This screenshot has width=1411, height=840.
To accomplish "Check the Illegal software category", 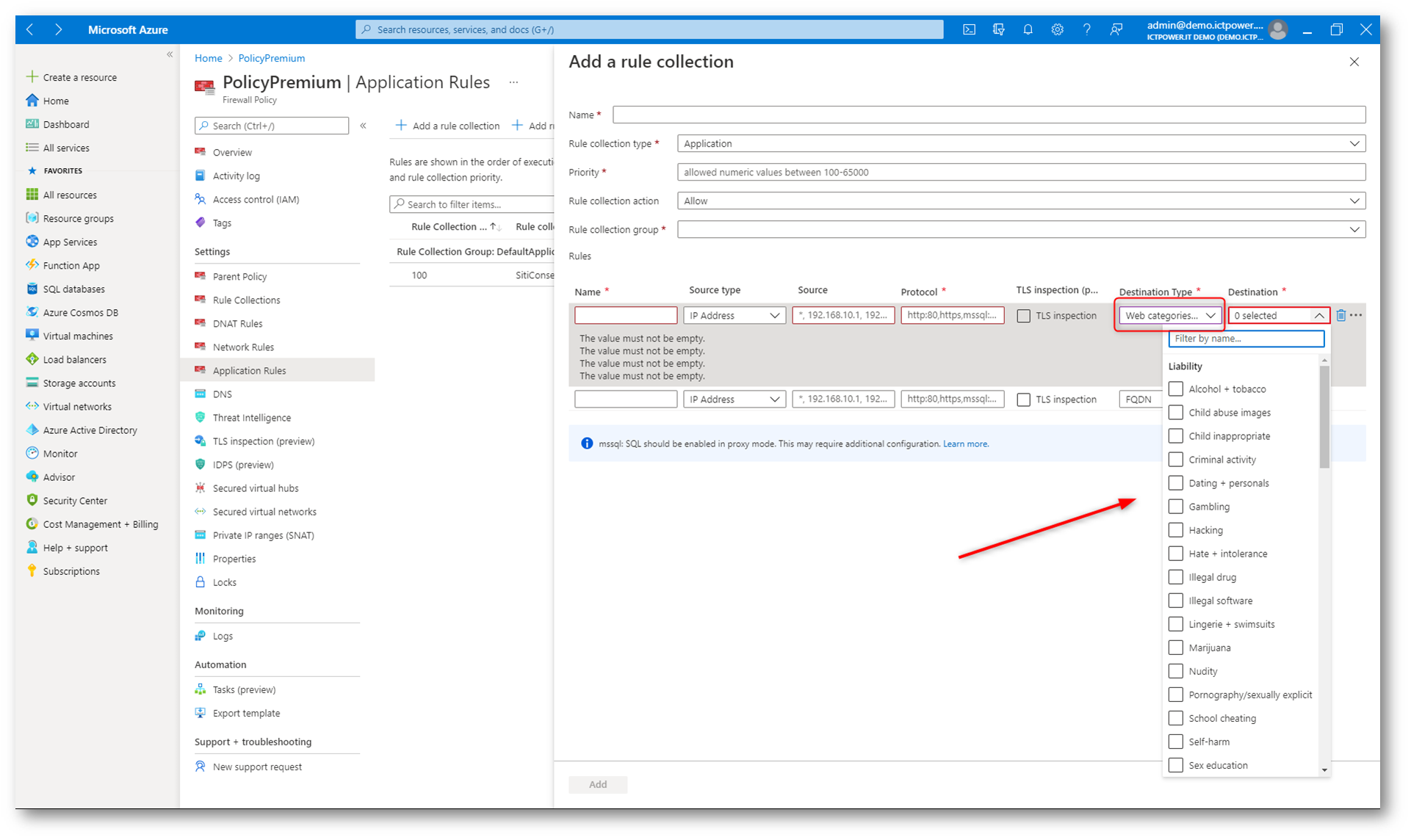I will coord(1175,600).
